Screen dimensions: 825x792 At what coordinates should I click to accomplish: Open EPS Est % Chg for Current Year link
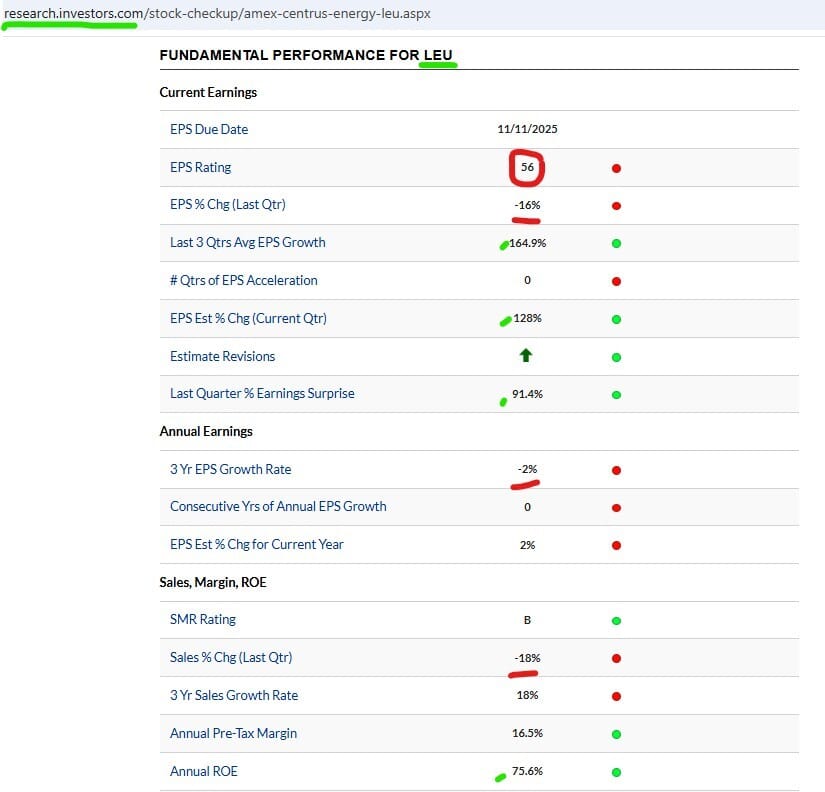pyautogui.click(x=257, y=544)
